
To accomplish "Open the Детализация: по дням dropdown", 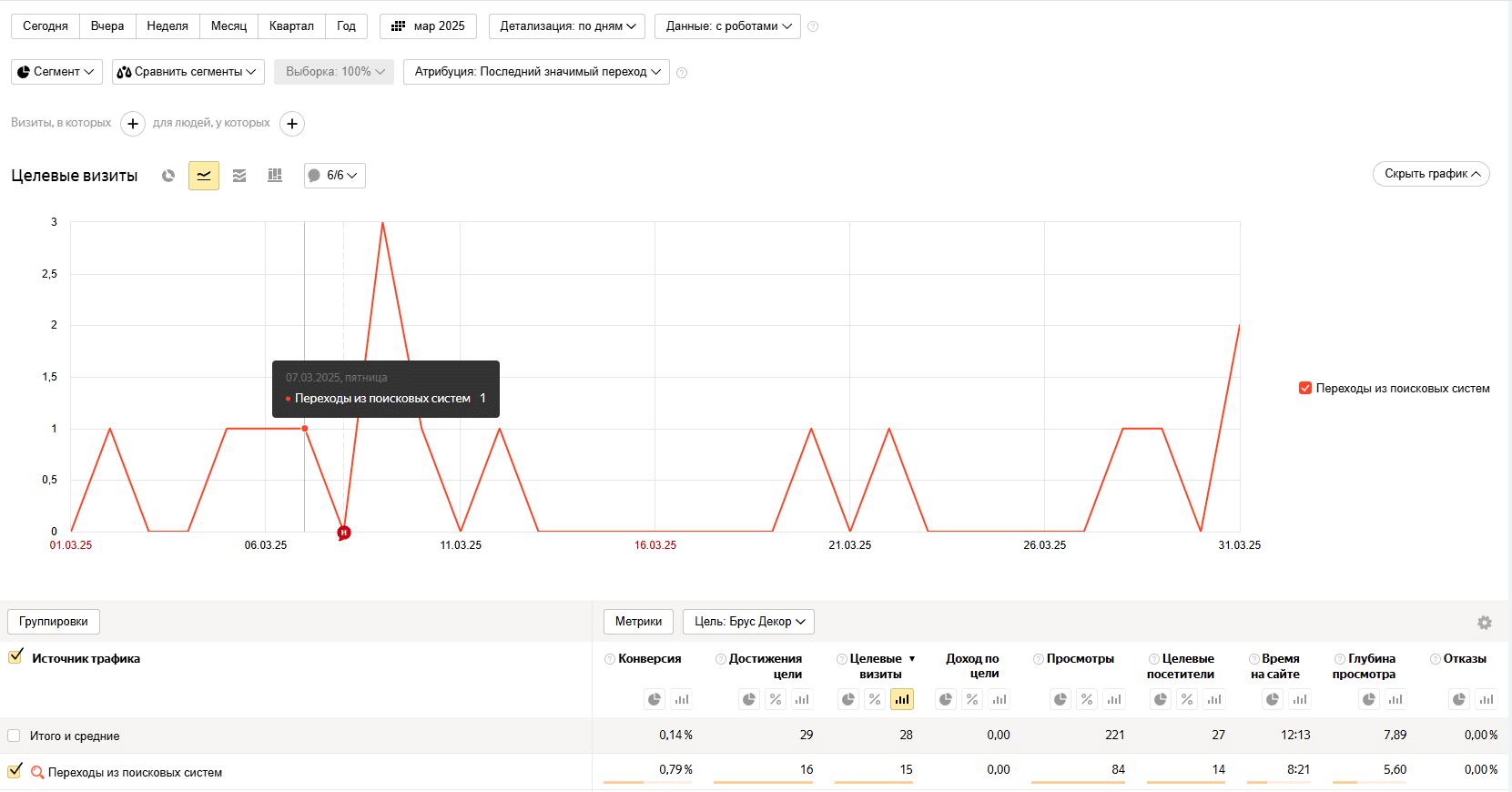I will pos(567,26).
